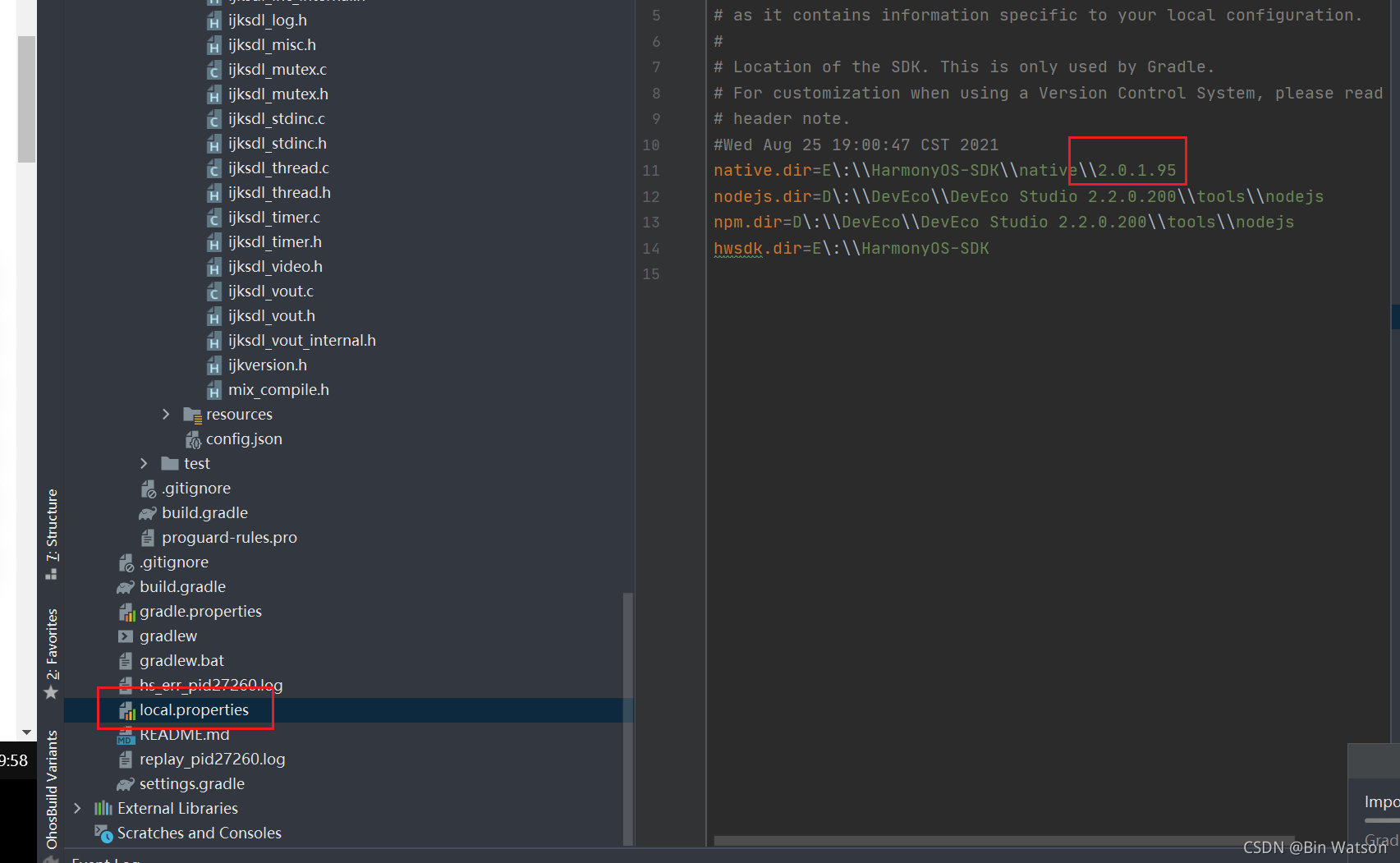The height and width of the screenshot is (863, 1400).
Task: Click the test folder icon
Action: click(170, 464)
